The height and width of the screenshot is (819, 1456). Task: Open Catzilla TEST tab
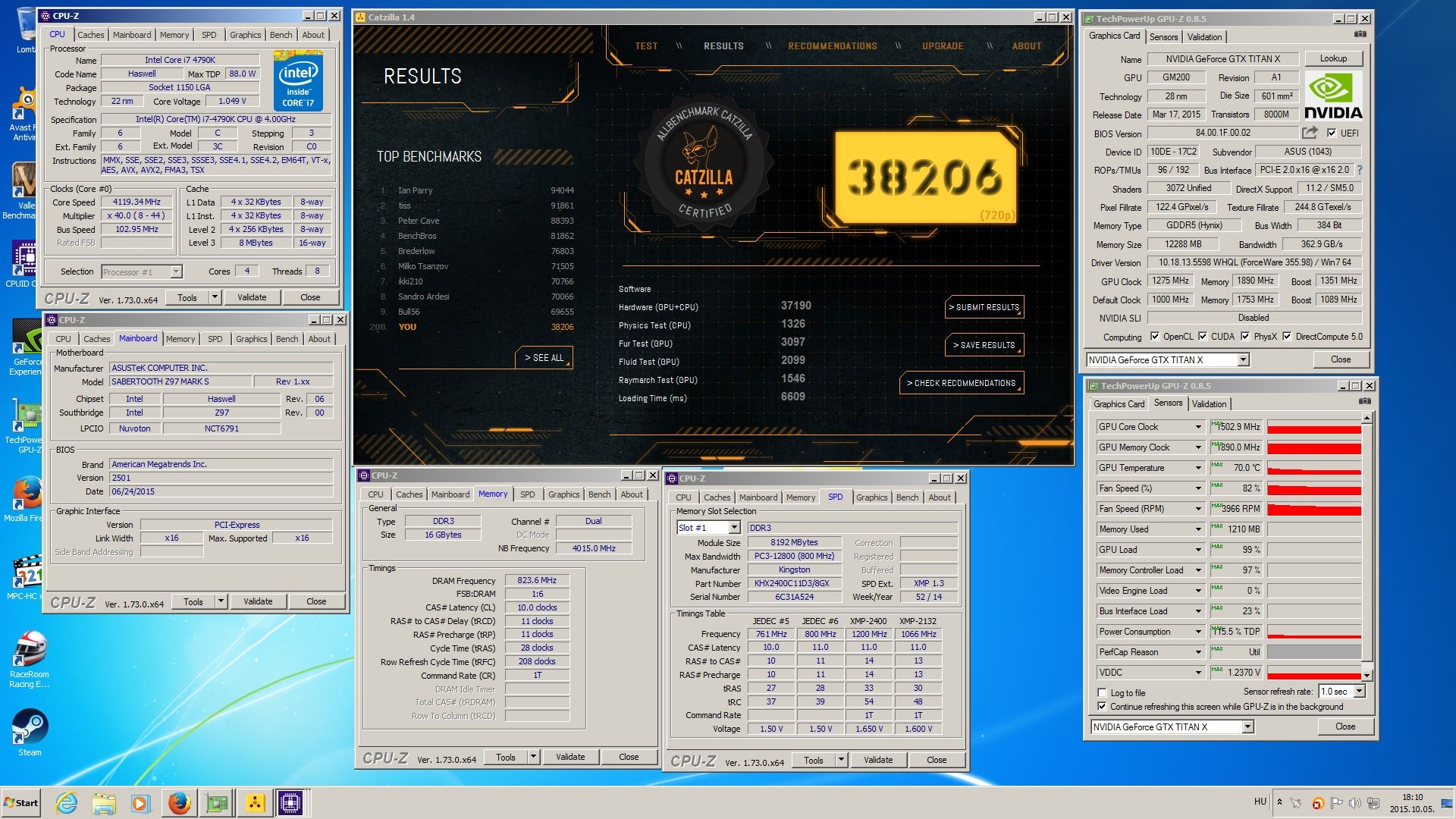pyautogui.click(x=646, y=46)
